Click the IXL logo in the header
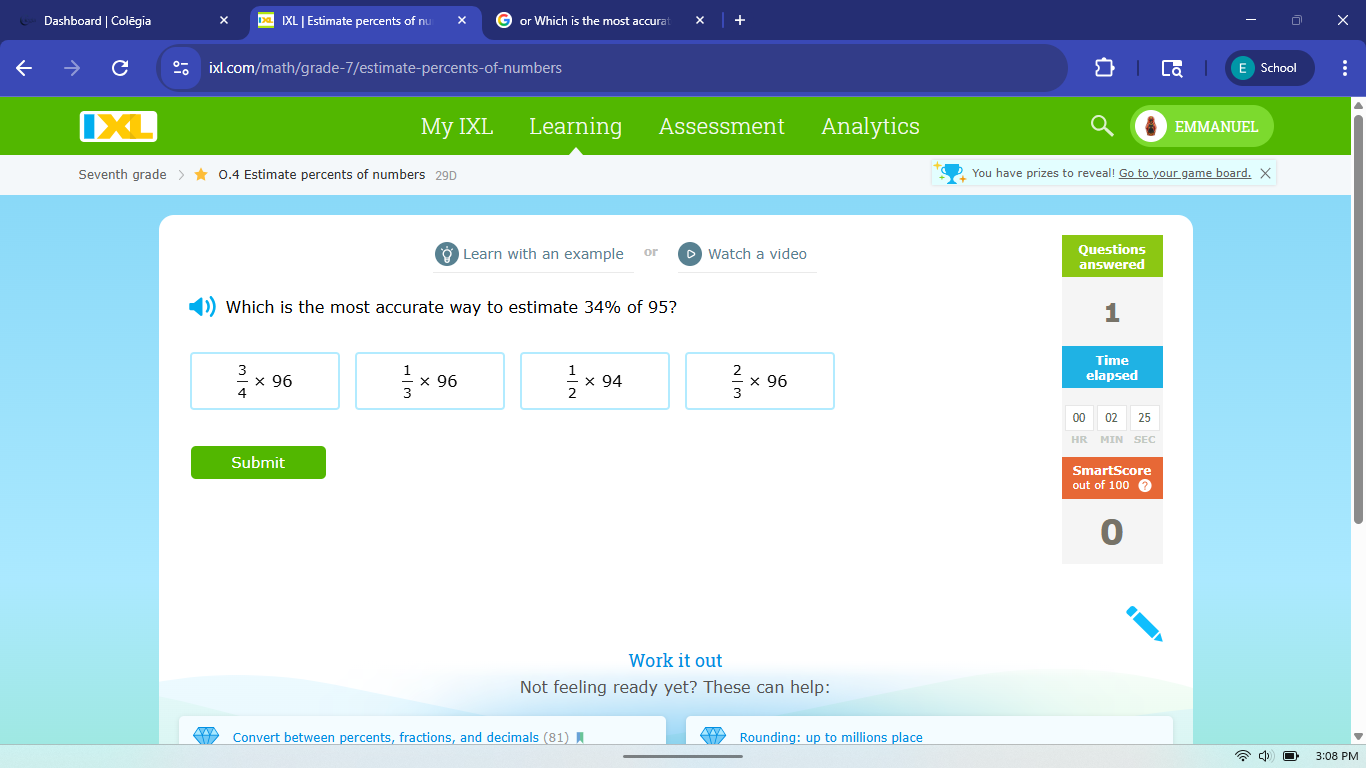 [x=118, y=126]
